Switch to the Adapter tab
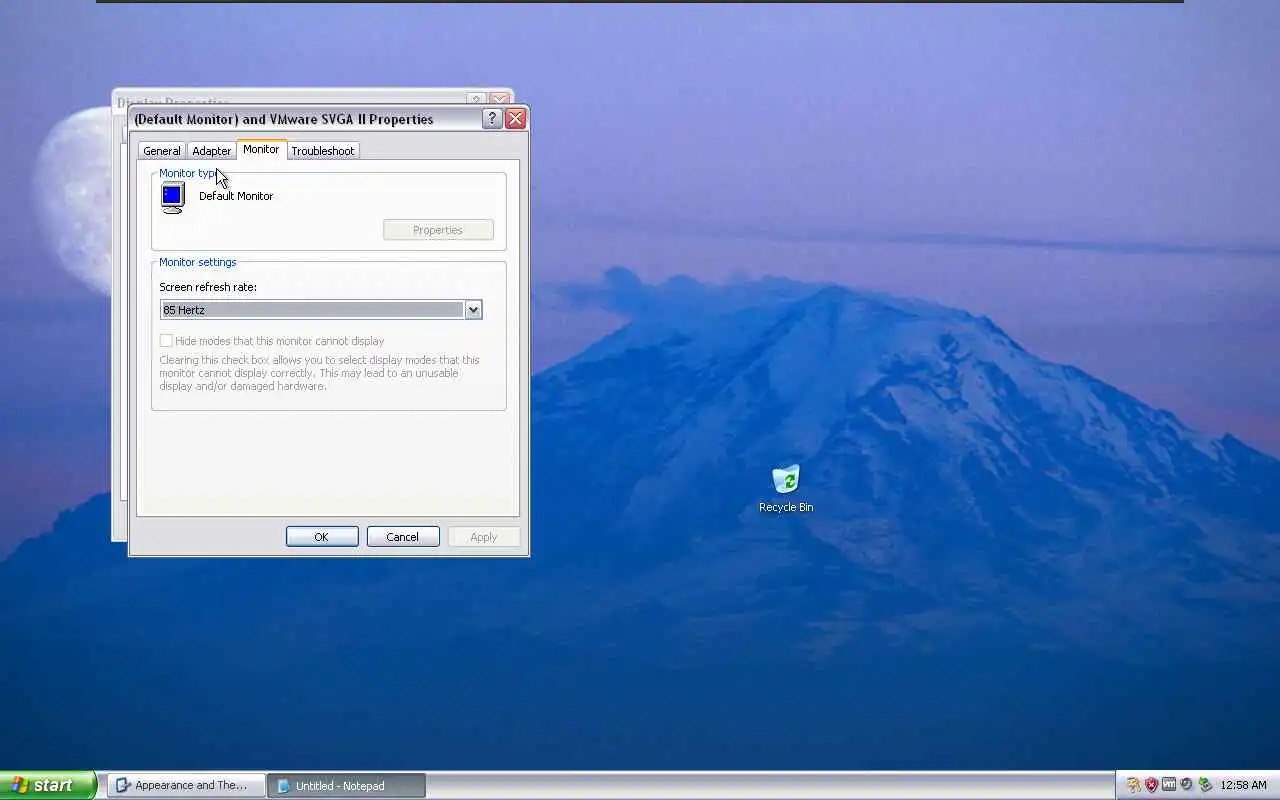 (x=211, y=151)
